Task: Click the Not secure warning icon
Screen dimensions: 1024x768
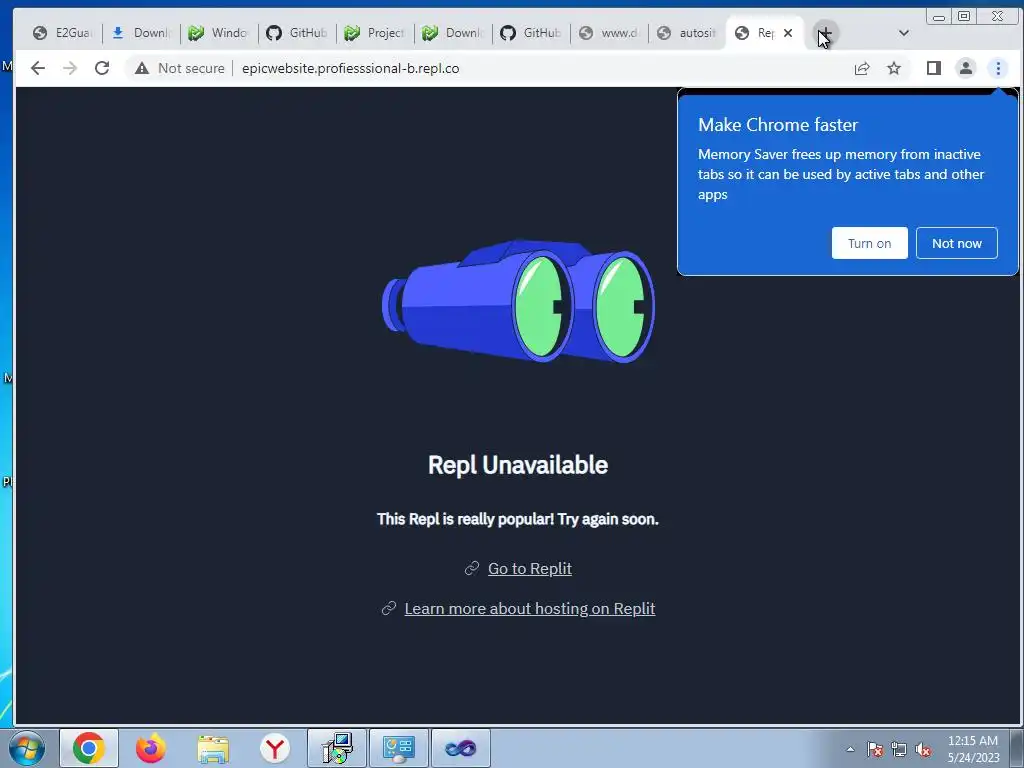Action: click(x=142, y=68)
